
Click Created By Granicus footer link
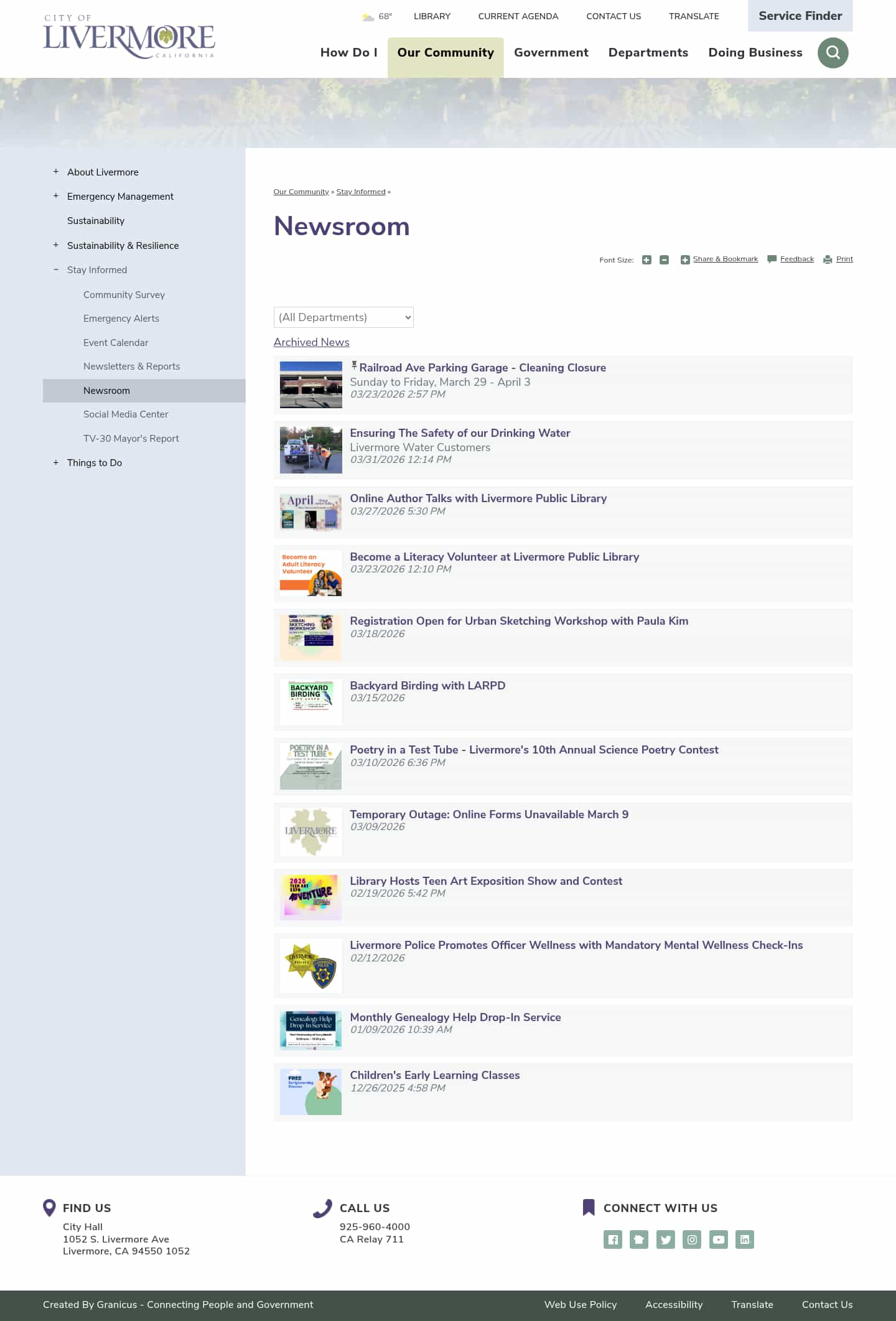click(178, 1305)
